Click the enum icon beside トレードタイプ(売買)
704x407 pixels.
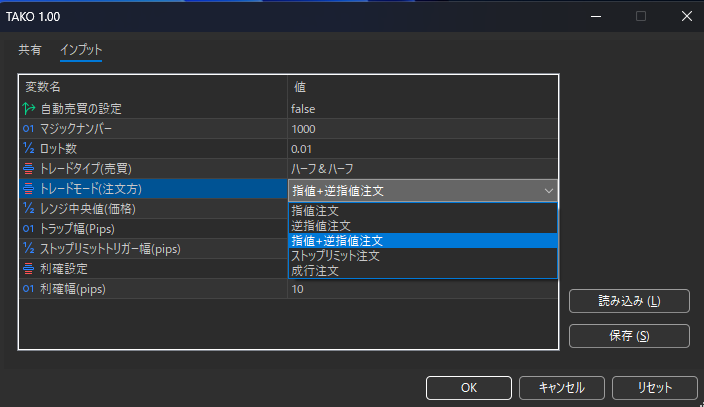point(28,168)
